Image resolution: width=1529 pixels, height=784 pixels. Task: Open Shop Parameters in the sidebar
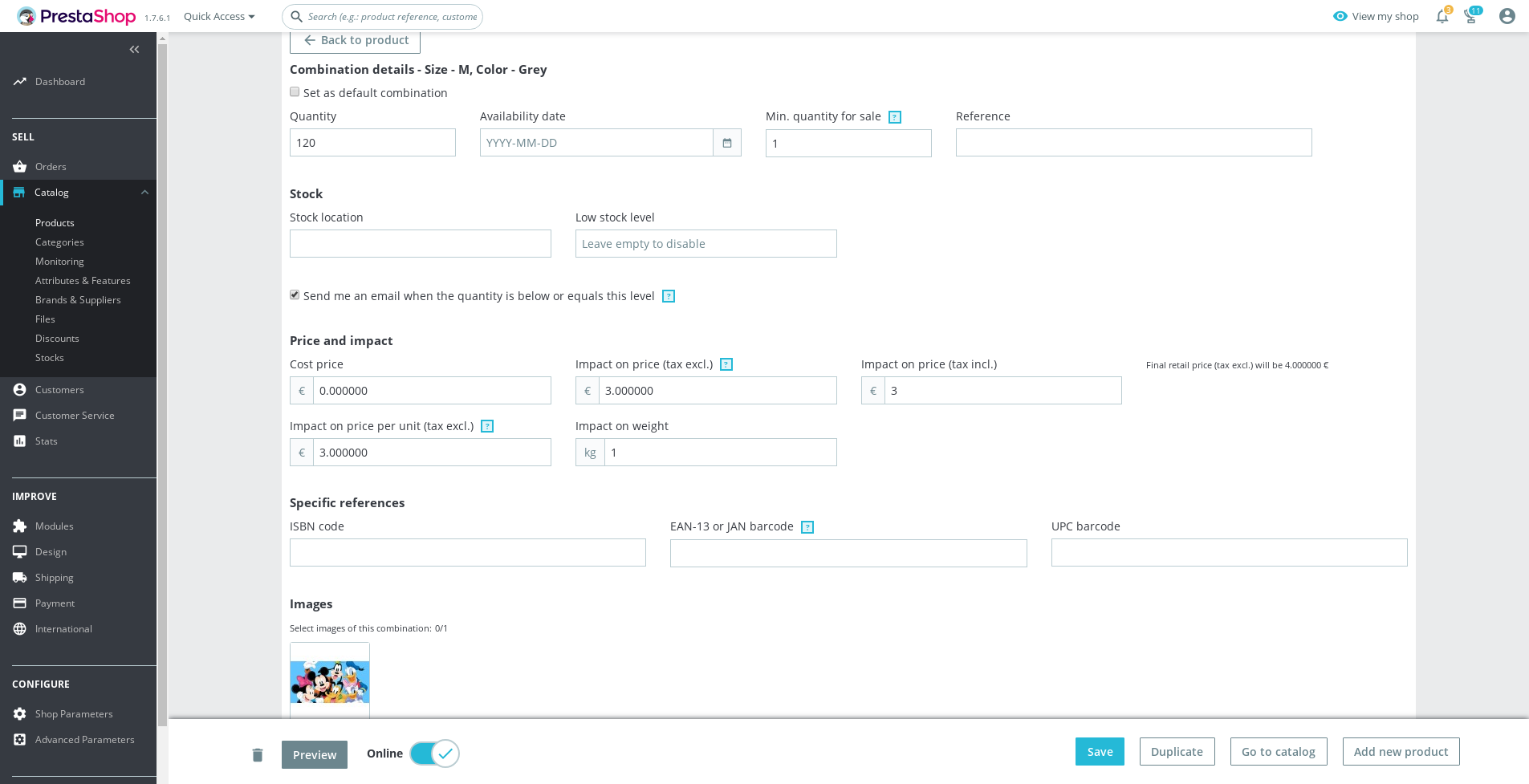[x=74, y=713]
